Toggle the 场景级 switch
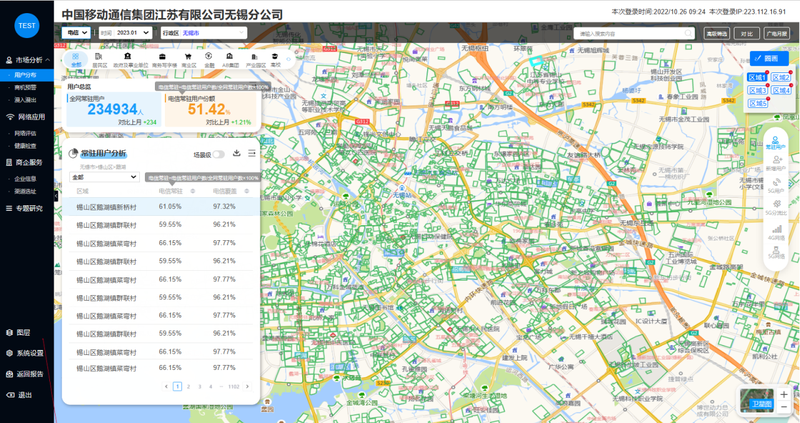Image resolution: width=800 pixels, height=423 pixels. [x=218, y=154]
